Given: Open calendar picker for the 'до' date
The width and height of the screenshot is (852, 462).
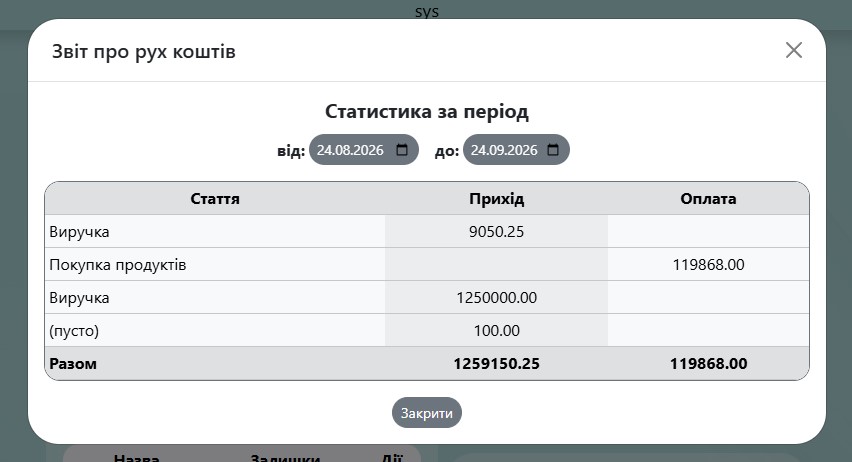Looking at the screenshot, I should 553,150.
